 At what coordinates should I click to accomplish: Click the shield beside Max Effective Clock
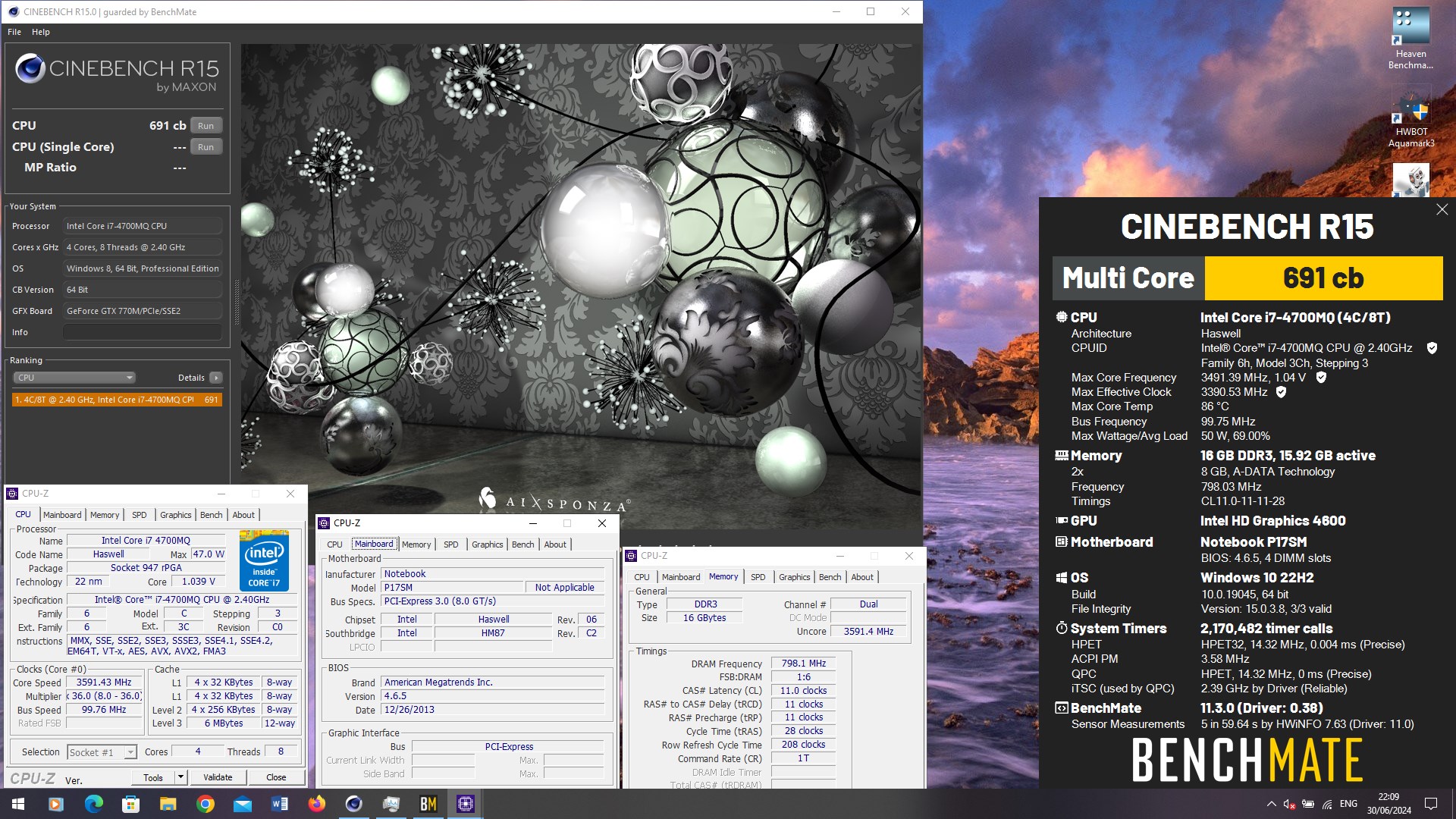pos(1281,392)
